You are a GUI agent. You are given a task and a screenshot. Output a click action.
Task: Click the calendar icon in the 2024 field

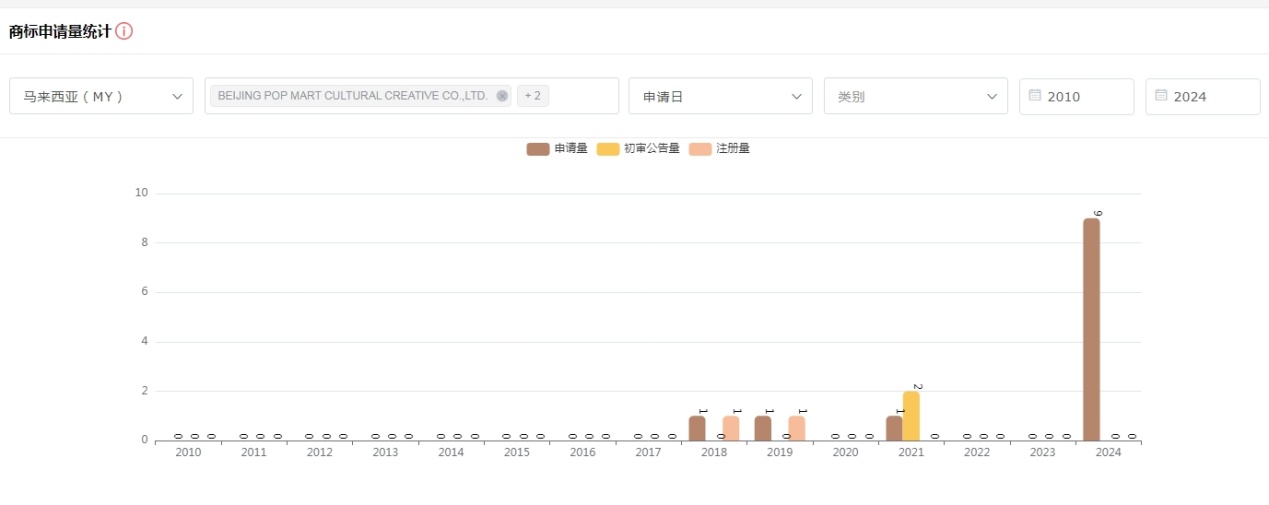pyautogui.click(x=1160, y=96)
